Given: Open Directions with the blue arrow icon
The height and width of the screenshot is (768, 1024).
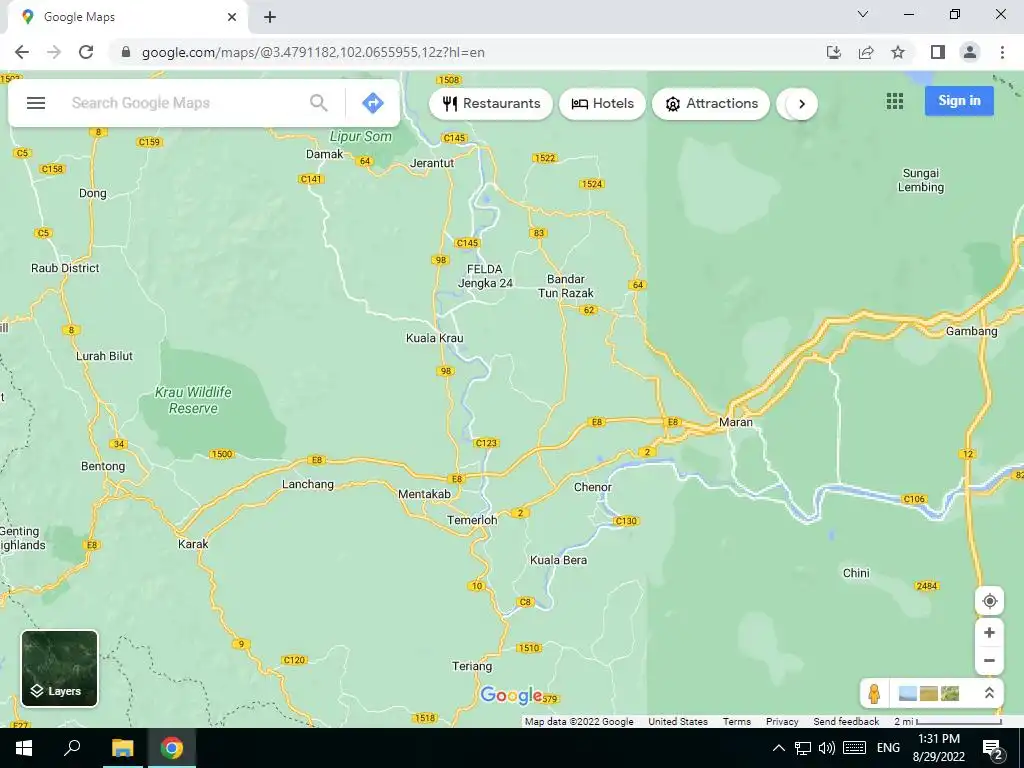Looking at the screenshot, I should (x=373, y=103).
